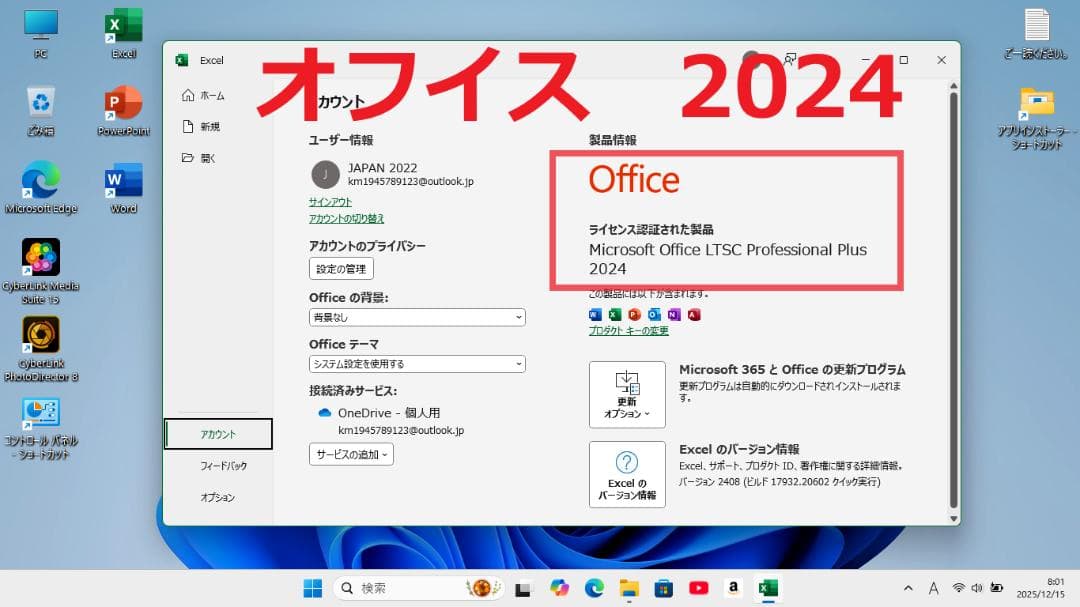Click the battery tray icon
1080x607 pixels.
pyautogui.click(x=997, y=588)
